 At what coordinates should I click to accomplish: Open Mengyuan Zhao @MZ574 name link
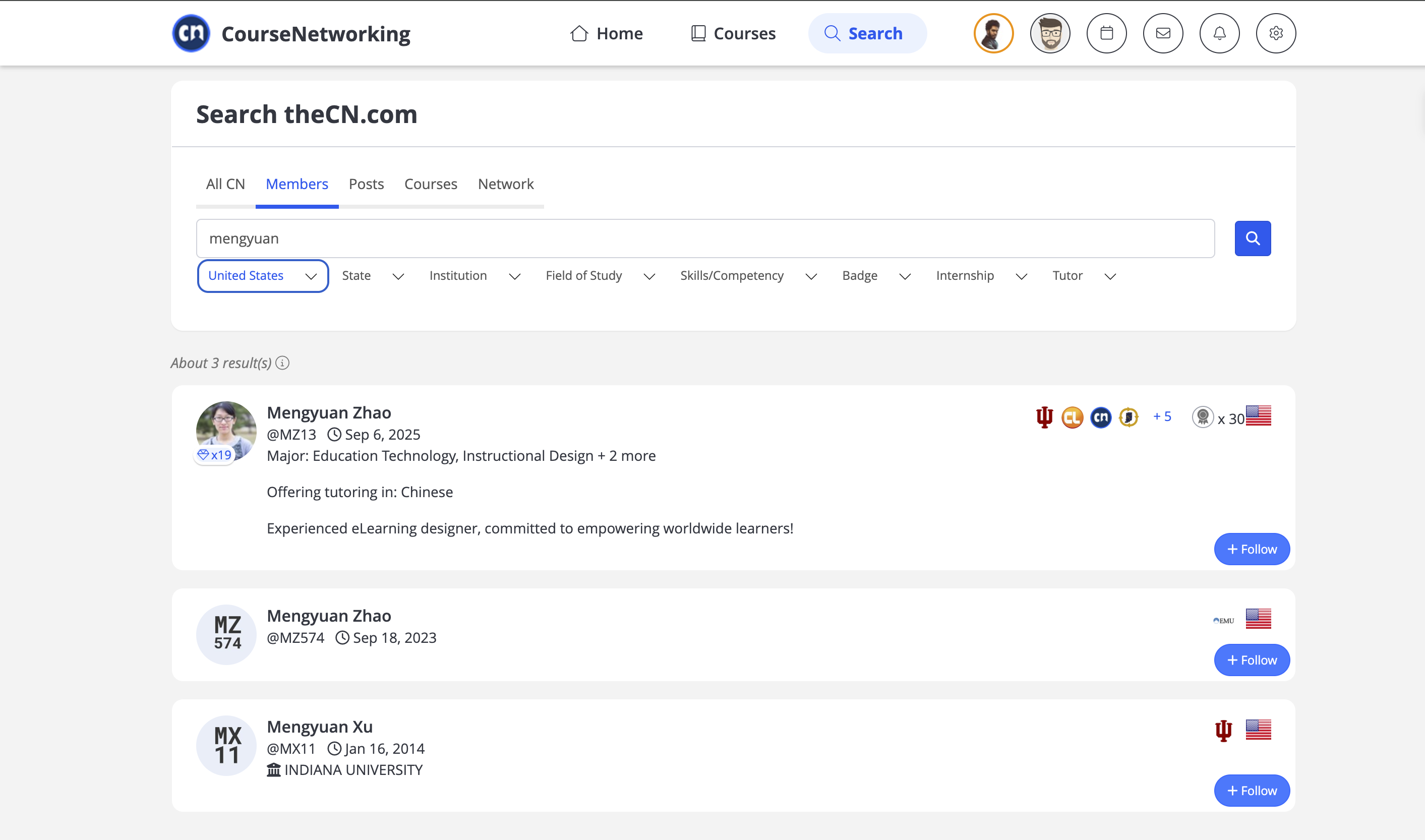(x=329, y=616)
